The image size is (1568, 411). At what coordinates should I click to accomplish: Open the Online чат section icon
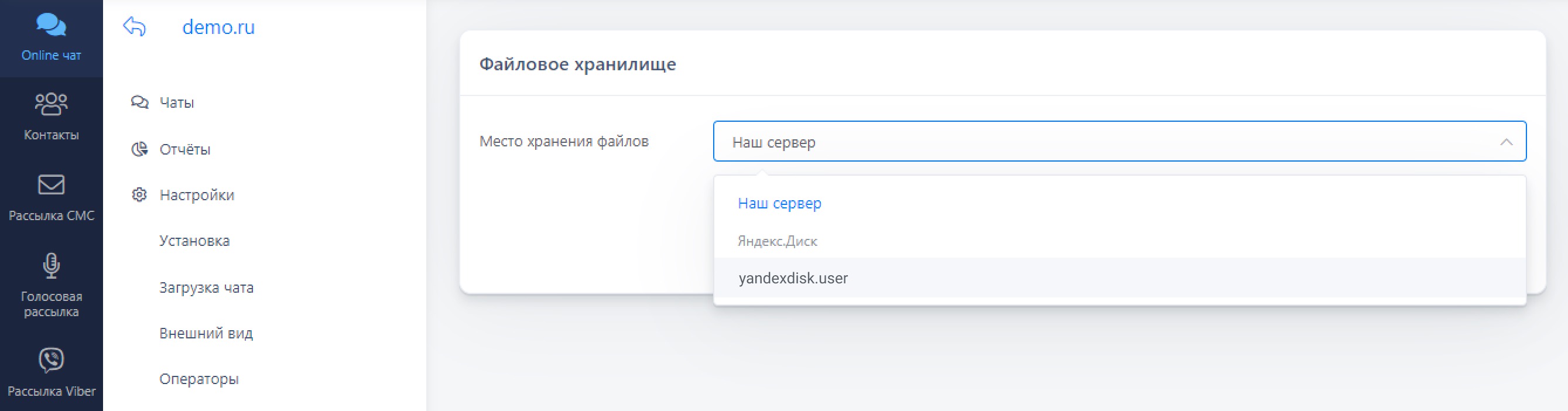click(x=51, y=25)
